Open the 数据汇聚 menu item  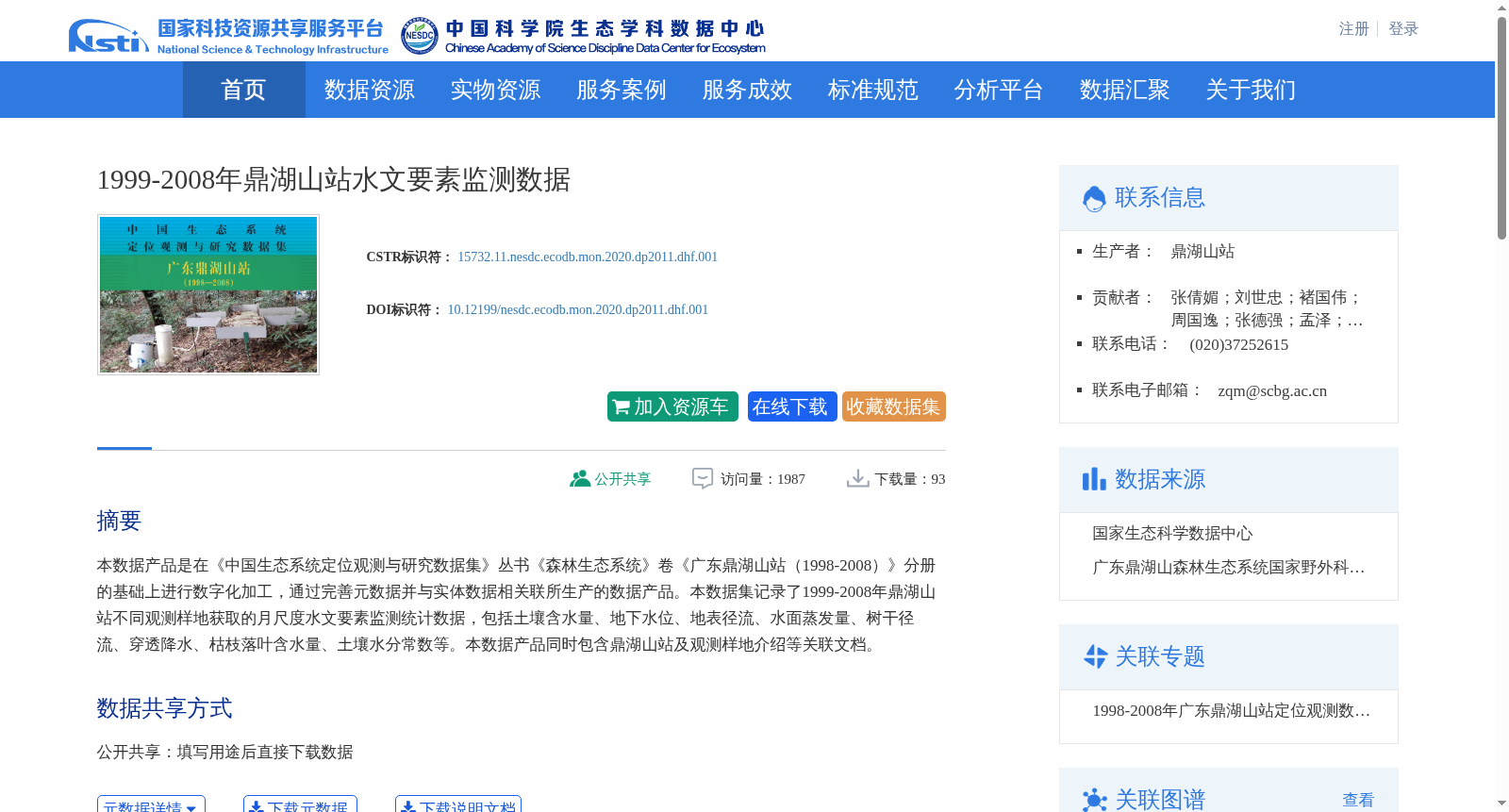click(x=1125, y=90)
